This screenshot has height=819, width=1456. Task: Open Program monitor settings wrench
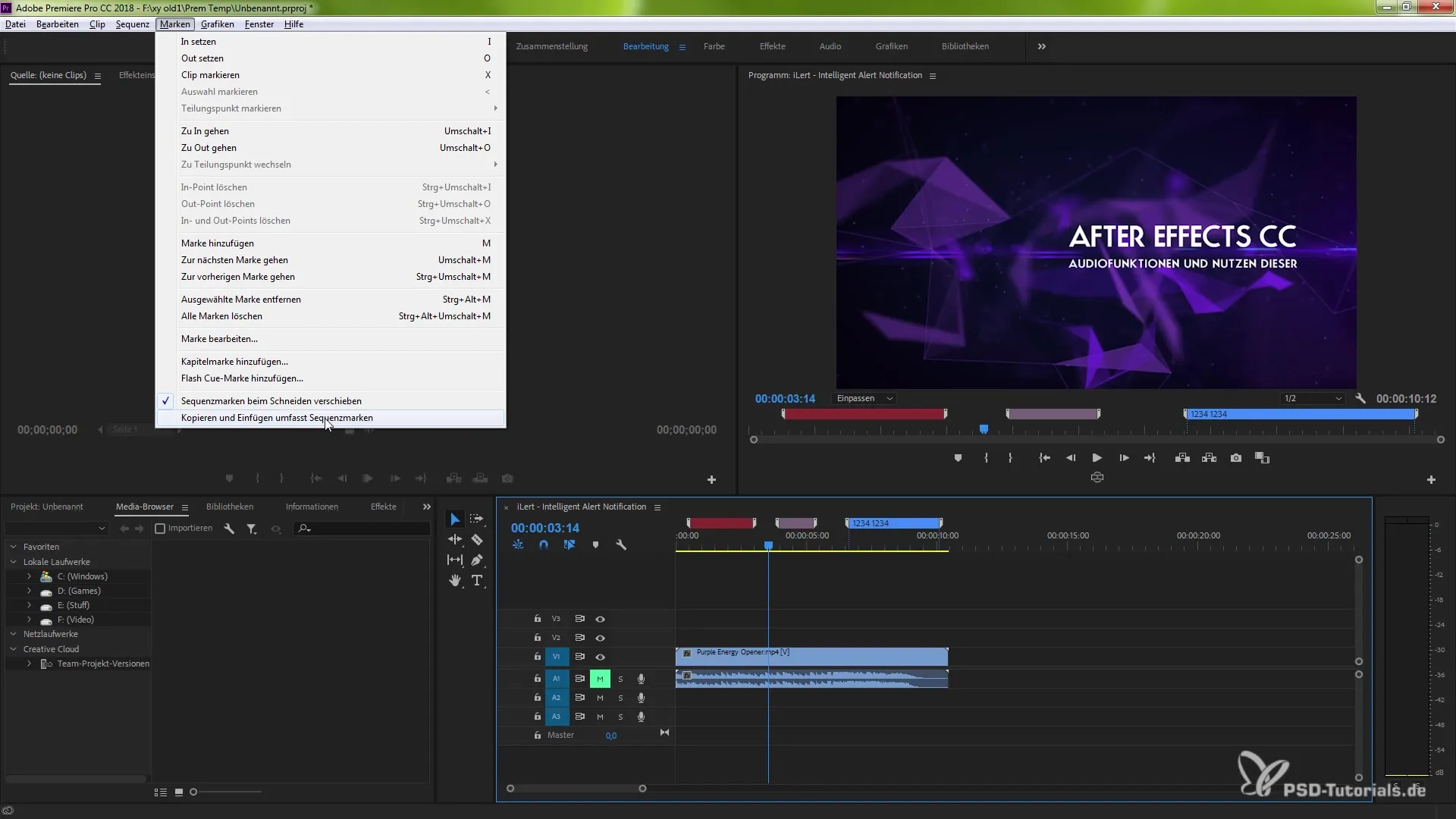(x=1360, y=399)
